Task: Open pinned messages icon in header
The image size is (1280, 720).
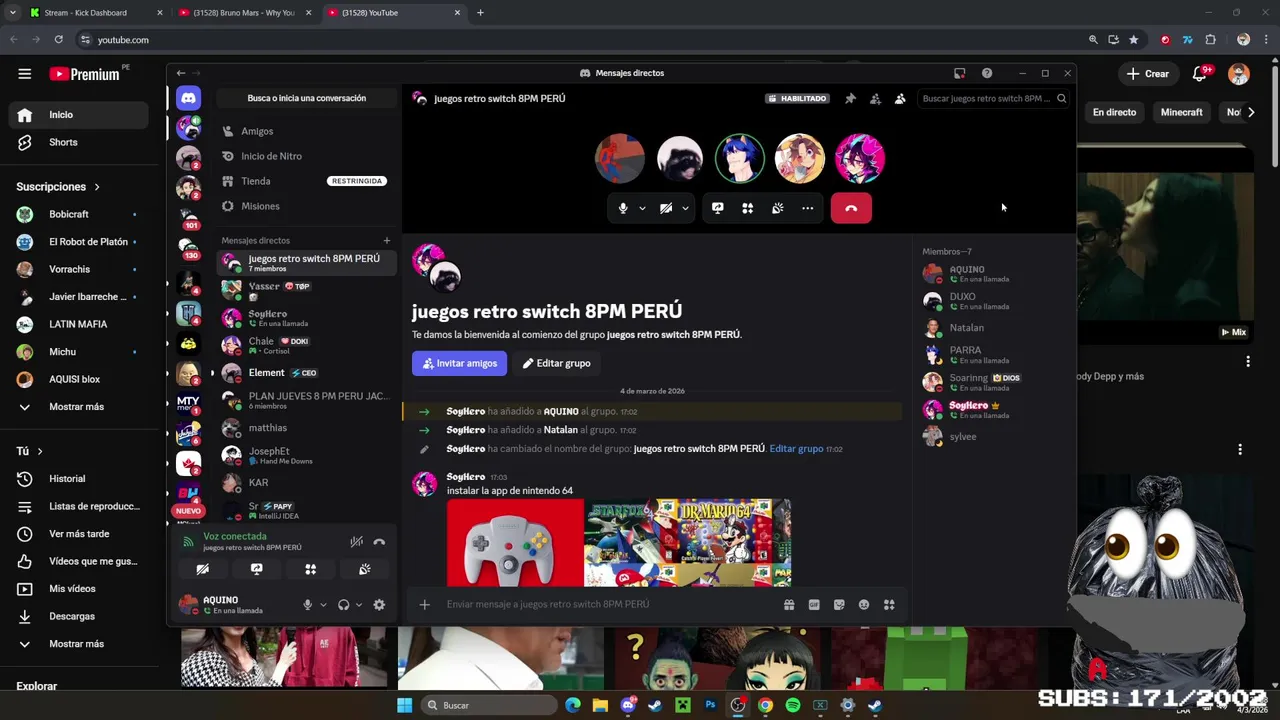Action: coord(850,98)
